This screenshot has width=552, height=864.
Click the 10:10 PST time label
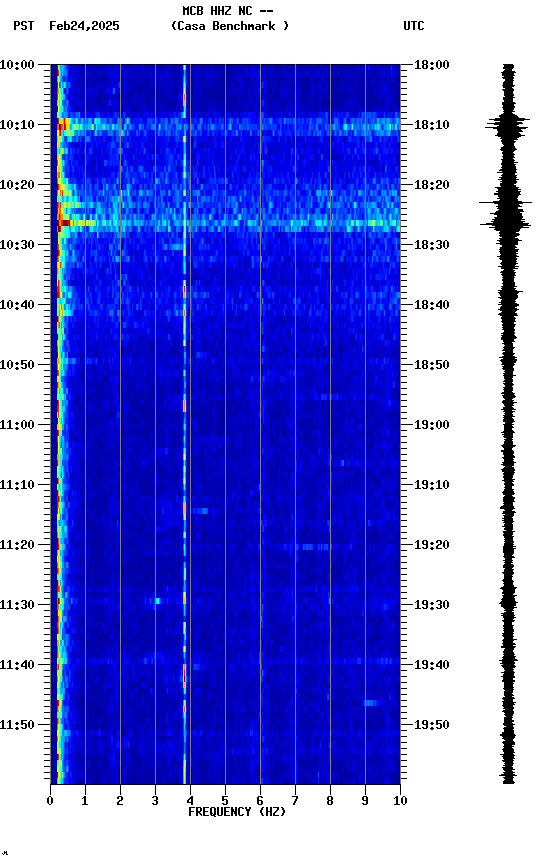tap(17, 125)
